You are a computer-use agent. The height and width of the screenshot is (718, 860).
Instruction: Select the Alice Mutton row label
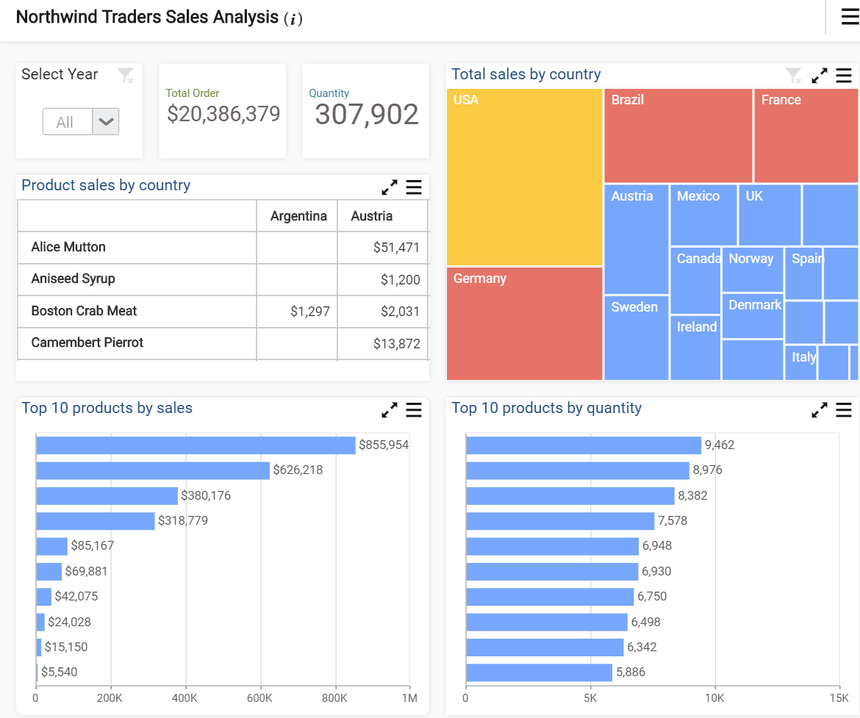(x=68, y=247)
